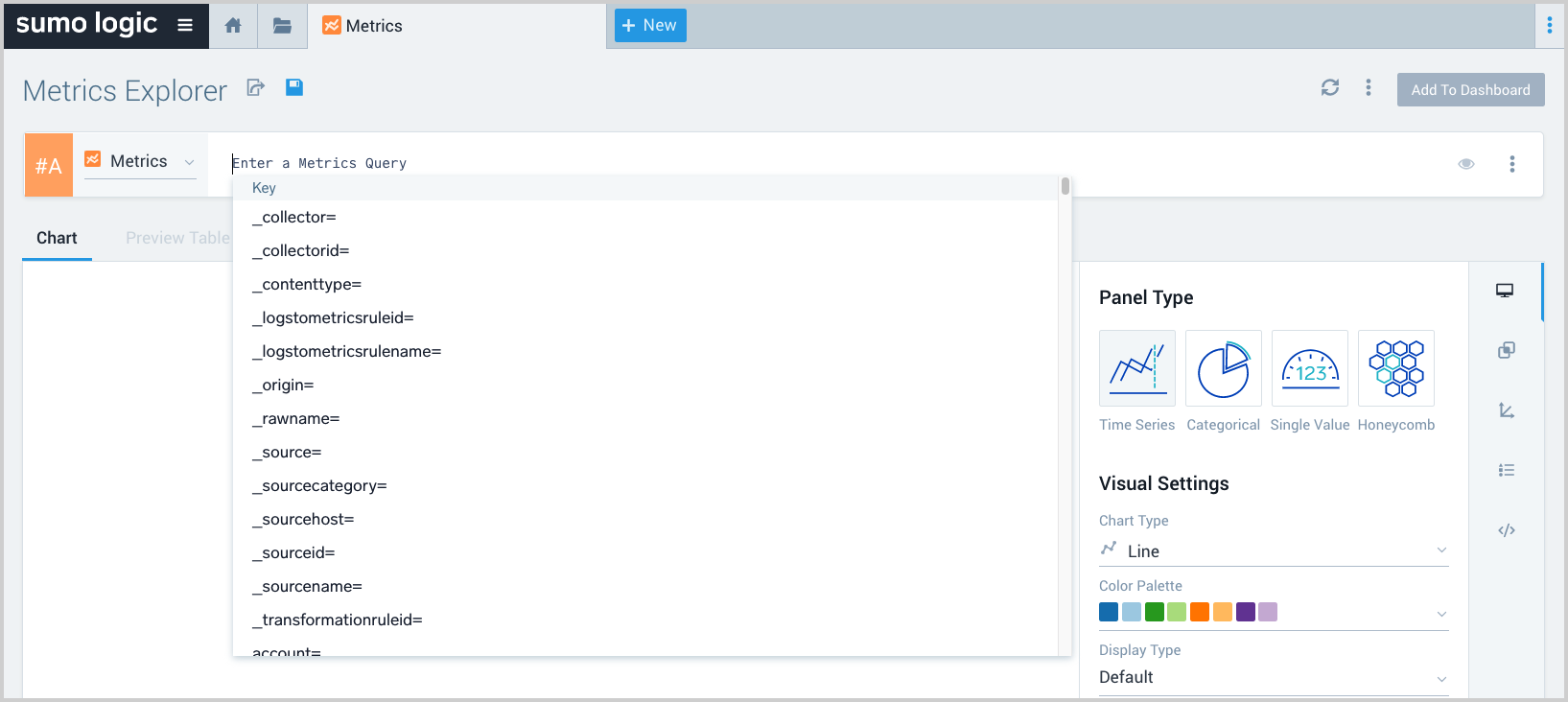Image resolution: width=1568 pixels, height=702 pixels.
Task: Select the Honeycomb panel type
Action: click(1395, 368)
